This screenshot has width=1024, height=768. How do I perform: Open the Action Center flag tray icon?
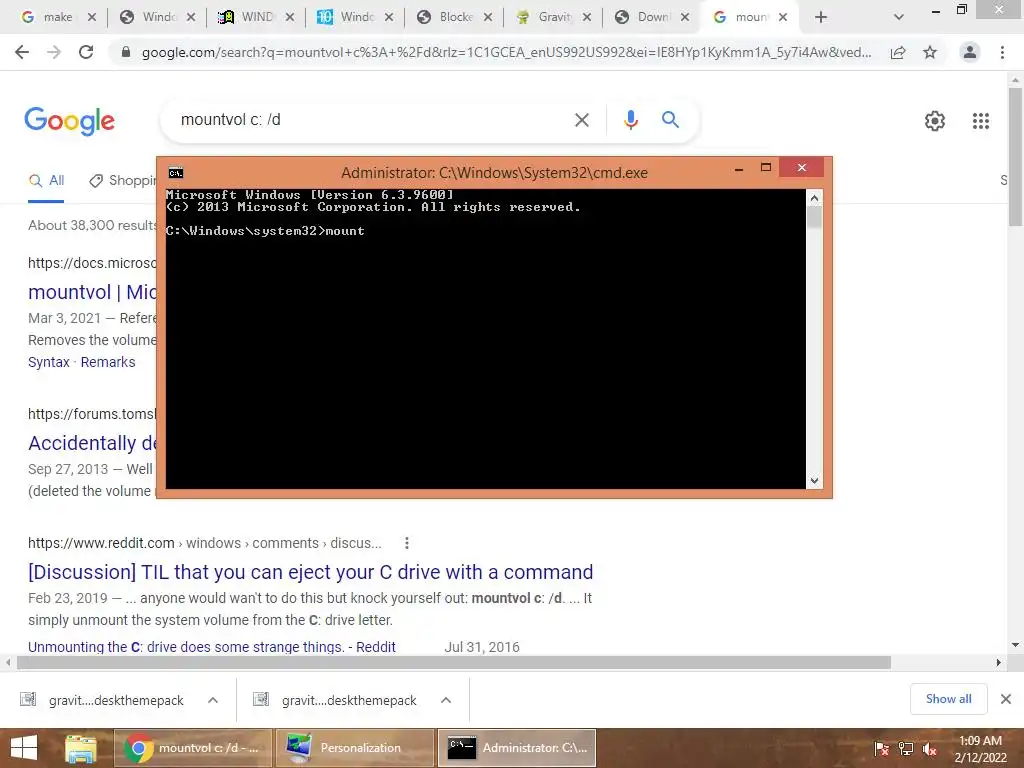[881, 749]
